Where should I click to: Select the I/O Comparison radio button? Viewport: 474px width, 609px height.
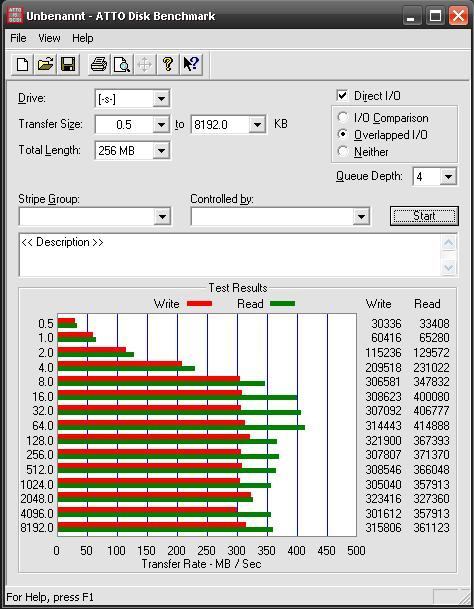(343, 117)
